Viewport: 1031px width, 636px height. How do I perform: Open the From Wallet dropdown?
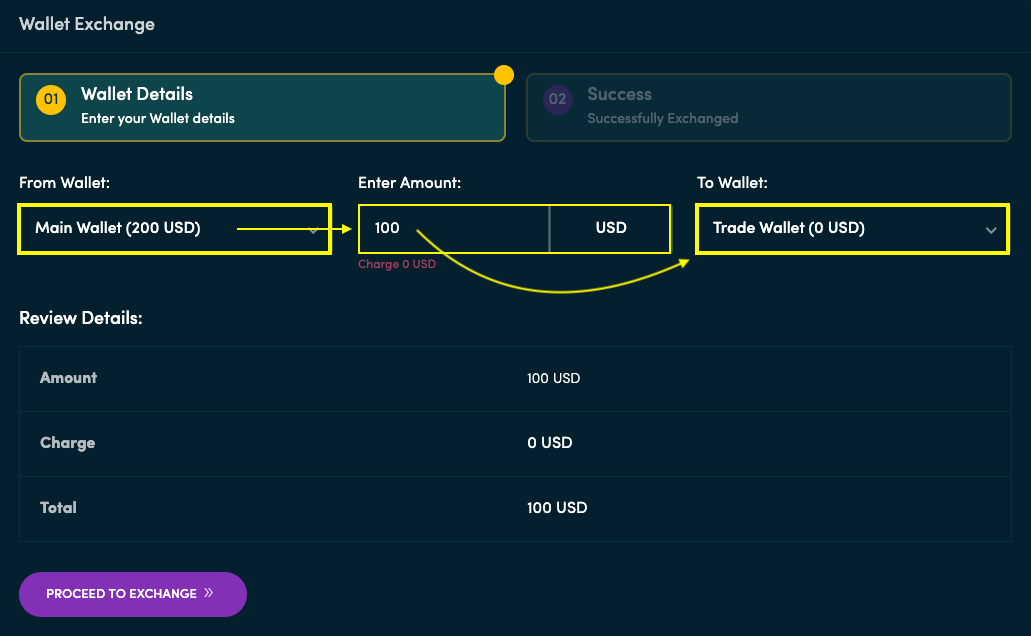(174, 229)
